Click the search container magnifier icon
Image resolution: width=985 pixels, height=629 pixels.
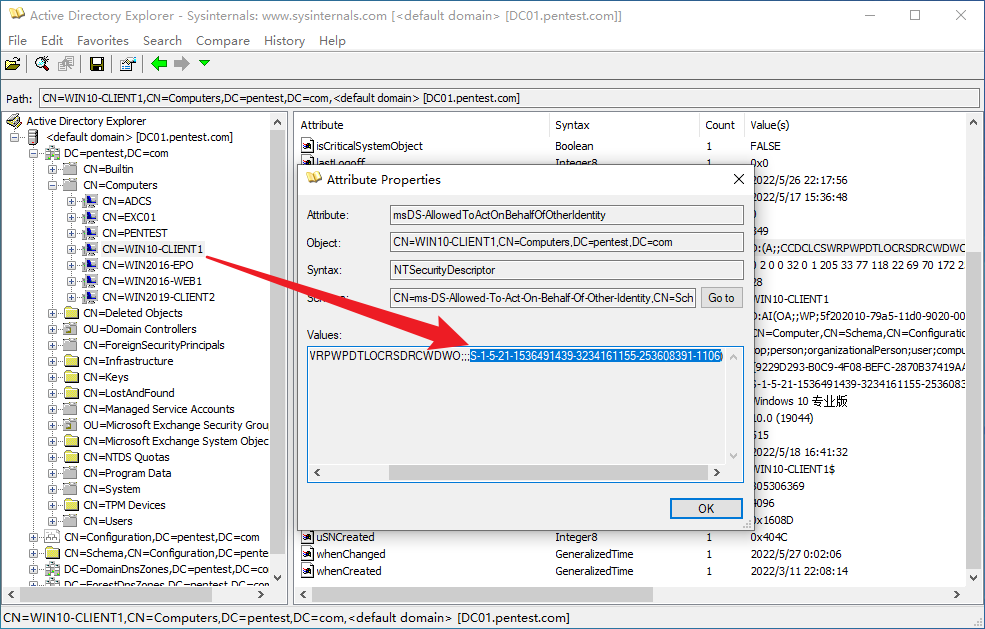[42, 63]
